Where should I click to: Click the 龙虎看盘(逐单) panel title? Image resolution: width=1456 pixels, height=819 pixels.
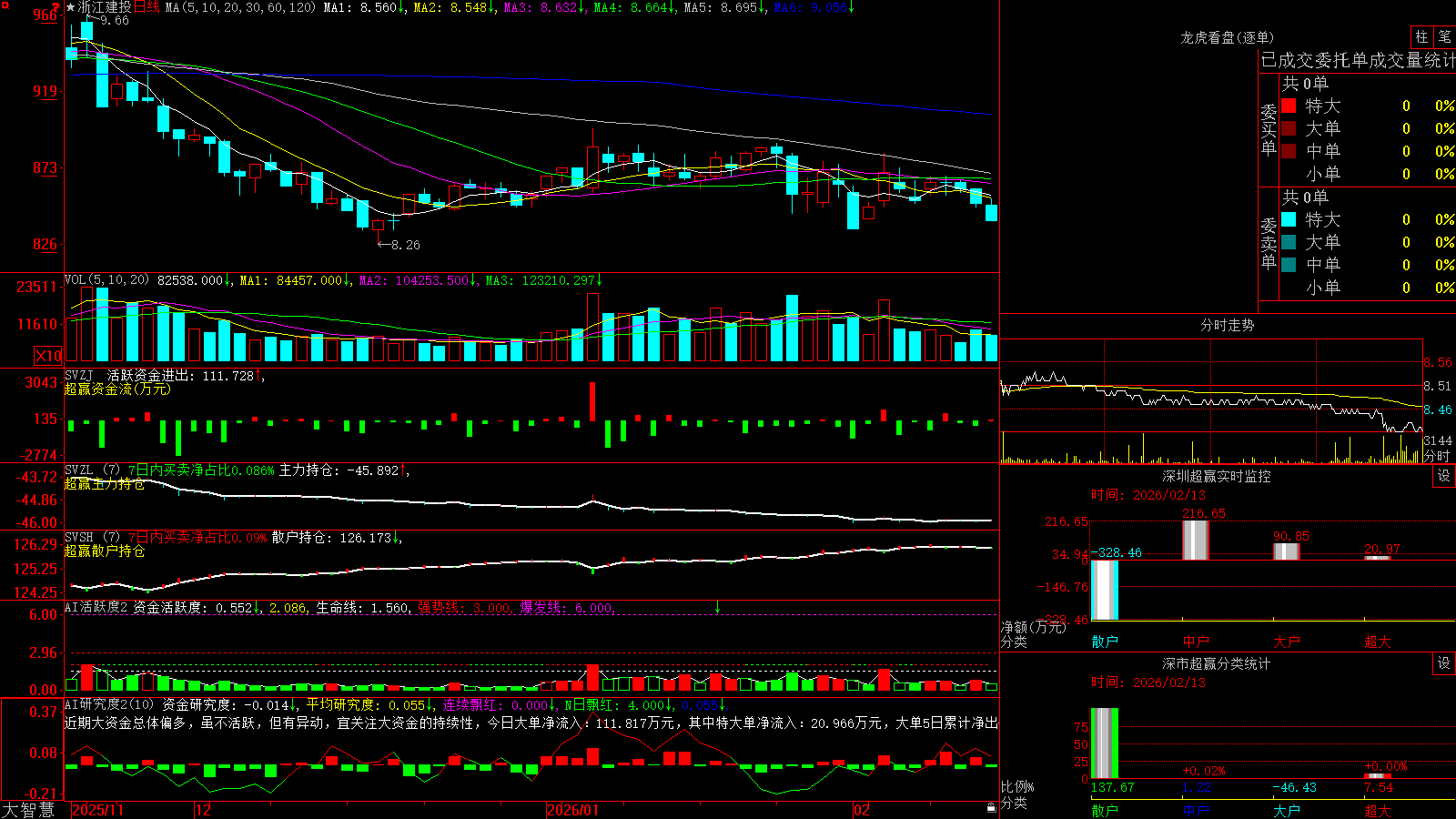pyautogui.click(x=1228, y=37)
